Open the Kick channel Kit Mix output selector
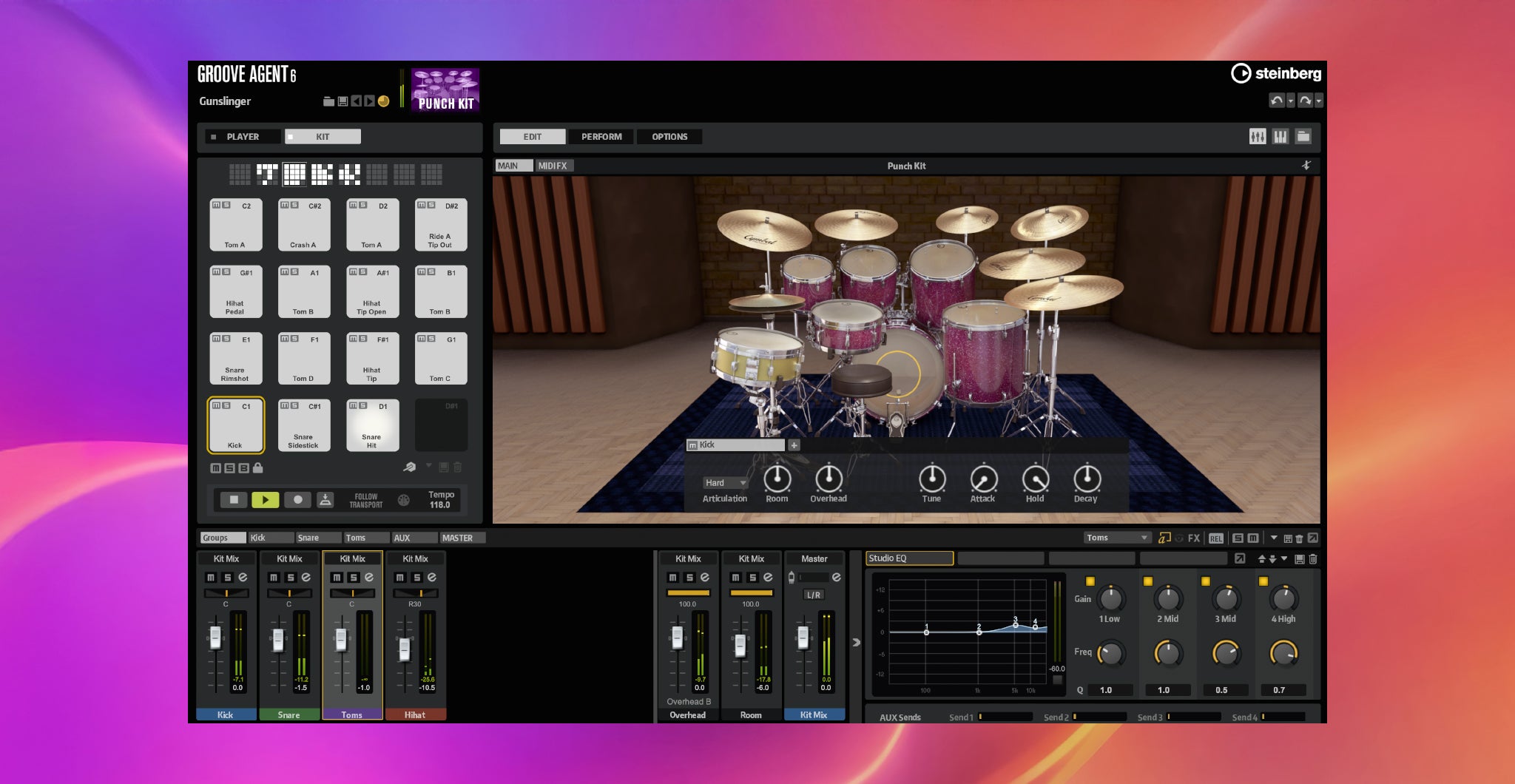This screenshot has height=784, width=1515. [x=226, y=559]
